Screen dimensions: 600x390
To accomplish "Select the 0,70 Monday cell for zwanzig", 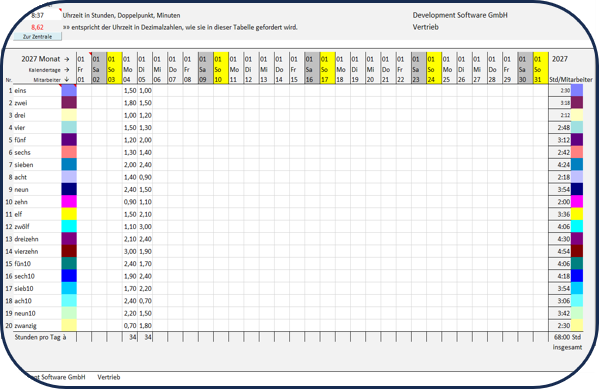I will click(130, 326).
